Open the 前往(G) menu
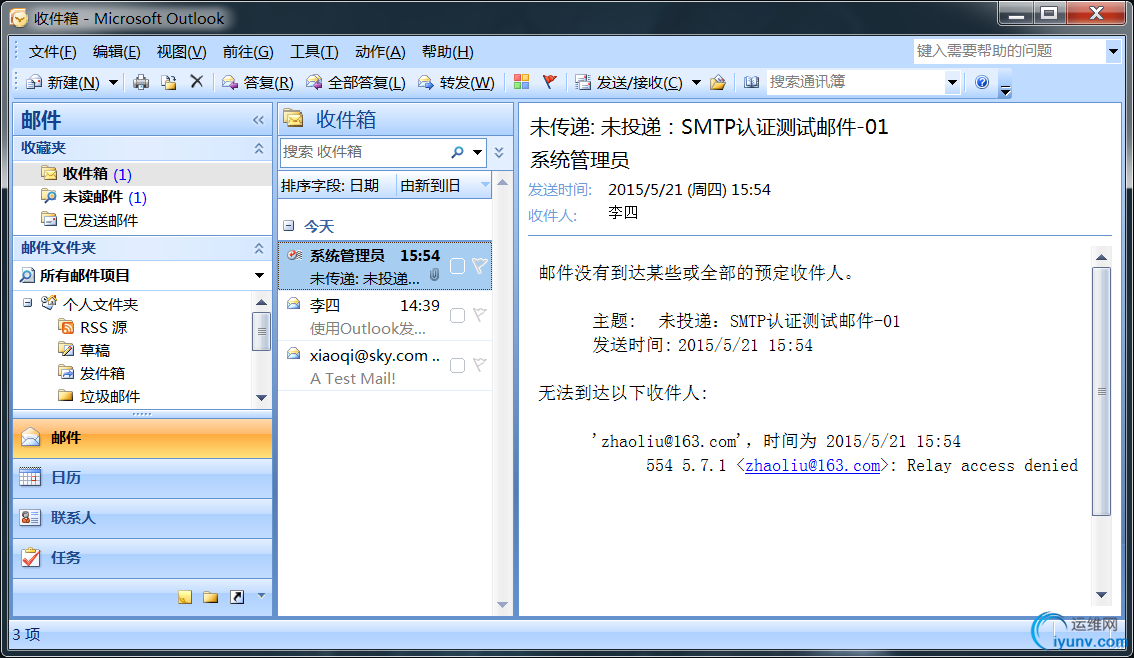Viewport: 1134px width, 658px height. point(248,52)
